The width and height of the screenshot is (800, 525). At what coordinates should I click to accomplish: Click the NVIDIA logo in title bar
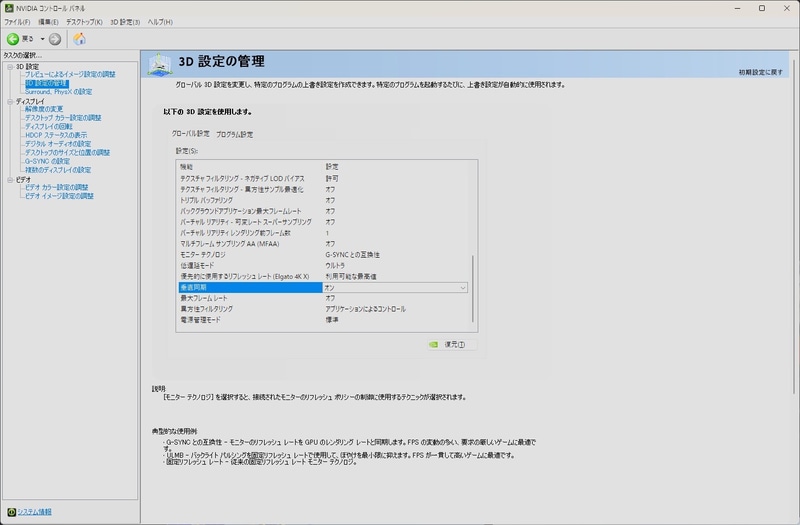pyautogui.click(x=9, y=8)
